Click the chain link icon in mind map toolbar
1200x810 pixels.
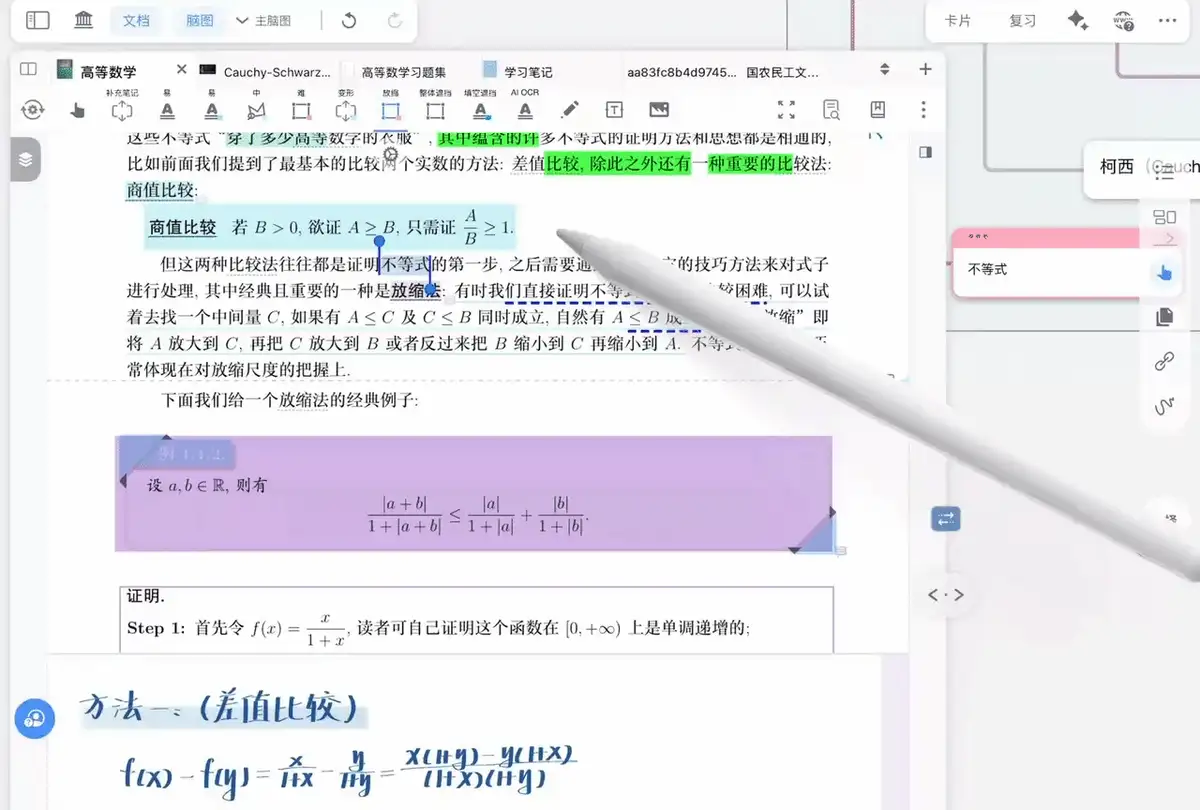point(1164,362)
